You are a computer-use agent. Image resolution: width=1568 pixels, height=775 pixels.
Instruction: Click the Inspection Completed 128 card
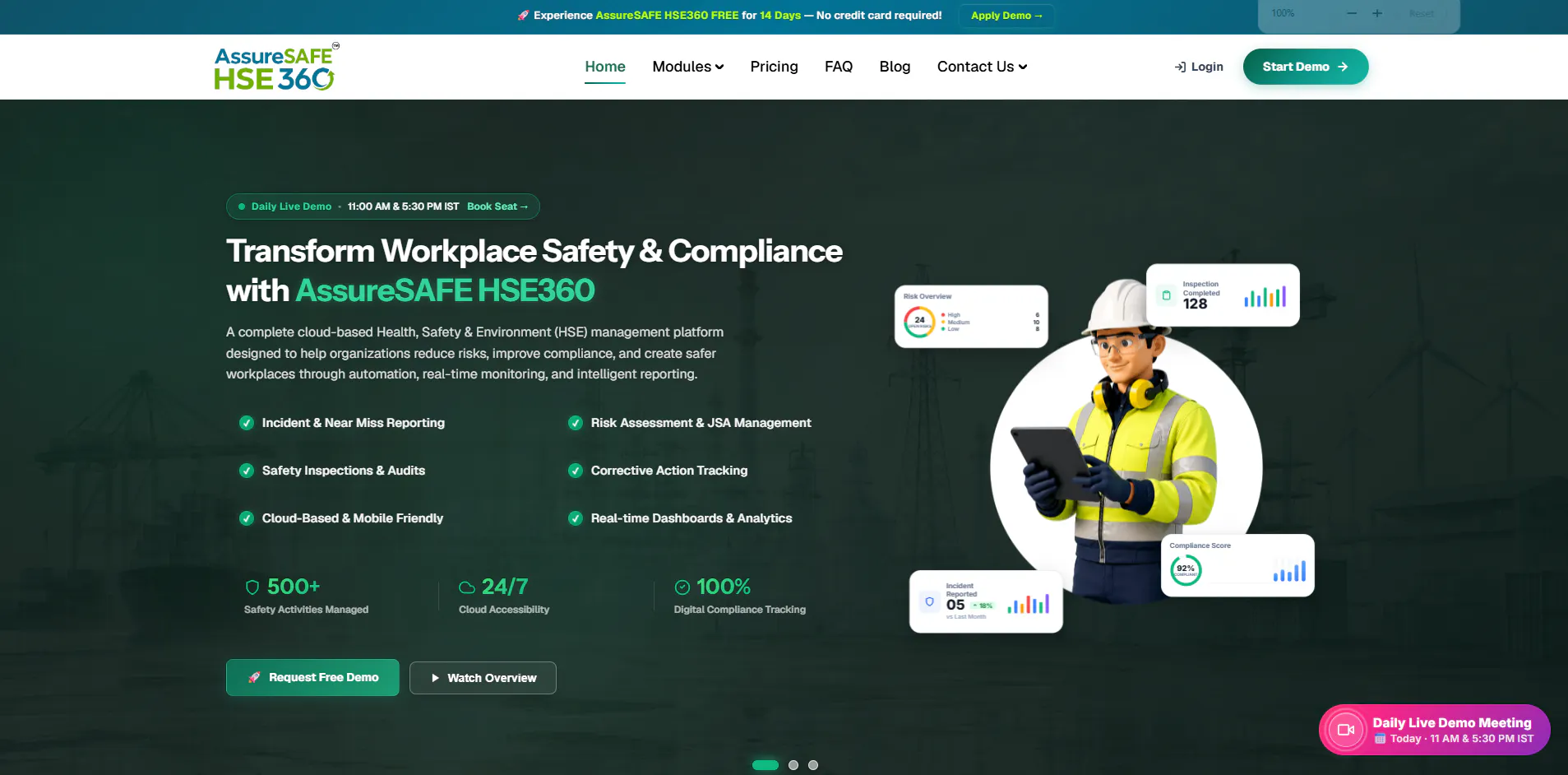pyautogui.click(x=1223, y=295)
